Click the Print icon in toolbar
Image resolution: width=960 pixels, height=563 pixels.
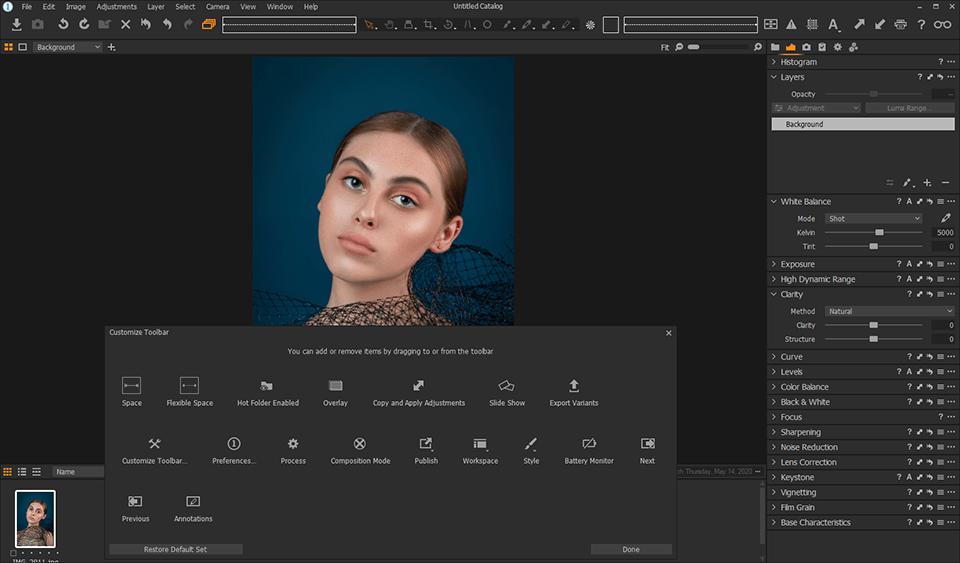point(901,24)
